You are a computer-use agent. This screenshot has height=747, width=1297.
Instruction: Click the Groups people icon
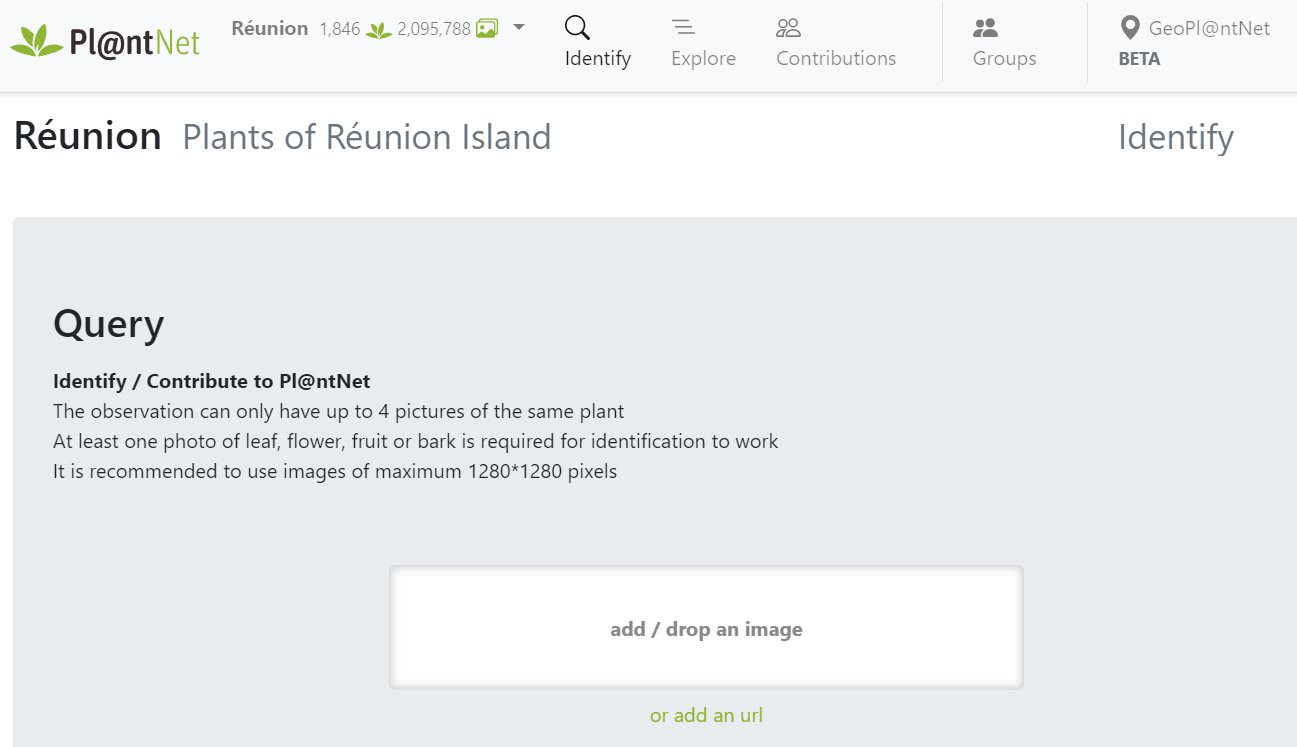[x=985, y=28]
